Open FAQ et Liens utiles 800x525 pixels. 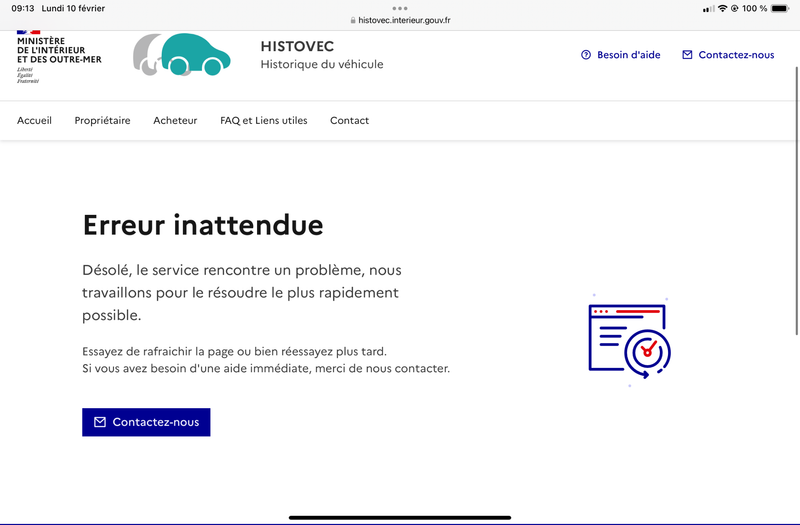(x=264, y=120)
